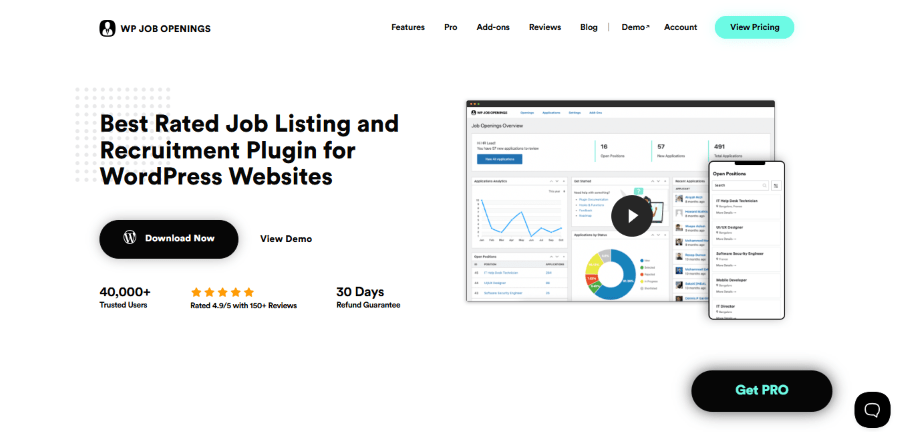Click the phone mockup search field

(x=740, y=185)
